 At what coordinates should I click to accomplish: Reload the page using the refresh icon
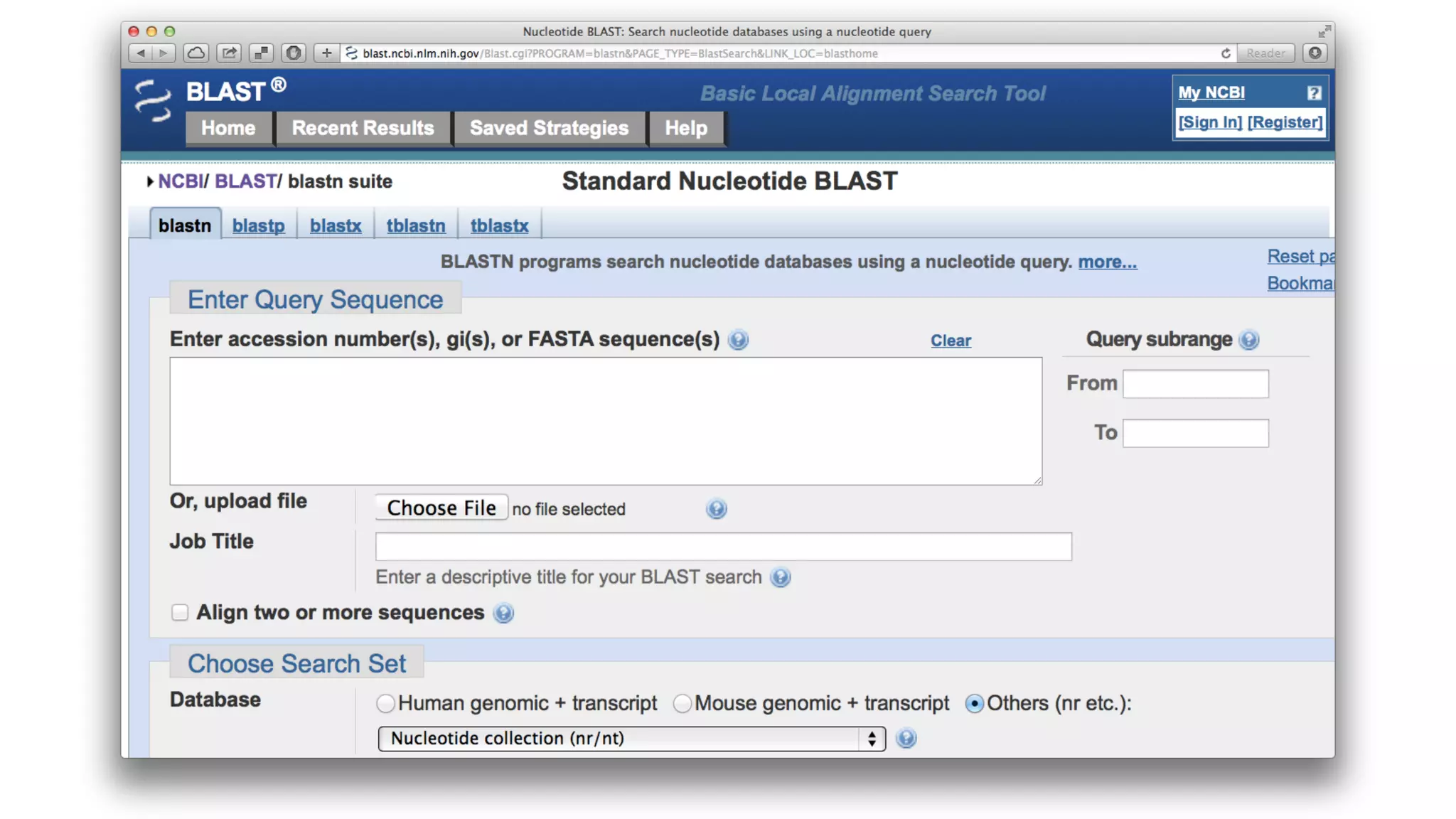1226,53
